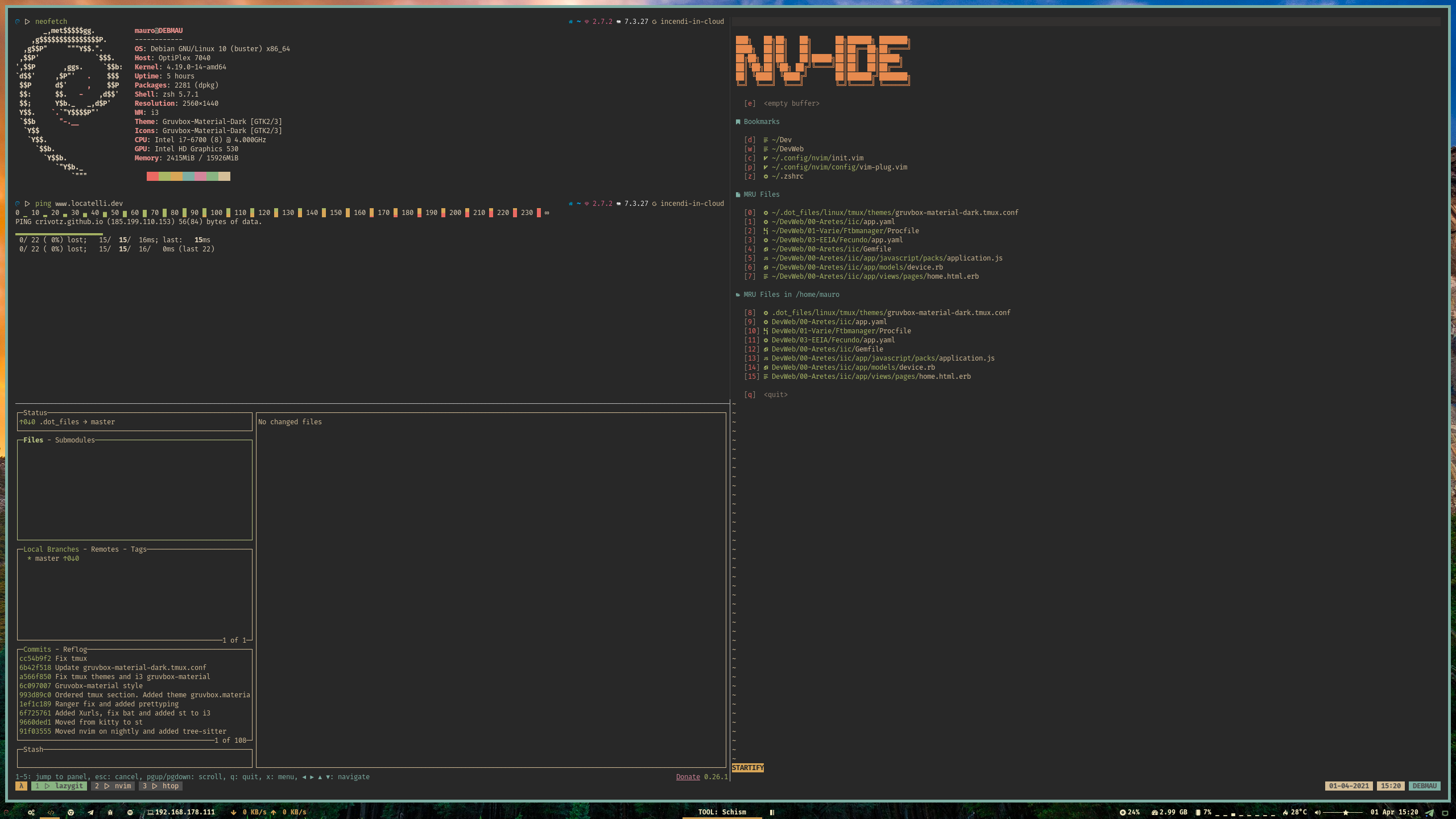This screenshot has height=819, width=1456.
Task: Select the Telegram paper-plane workspace icon in polybar
Action: coord(90,812)
